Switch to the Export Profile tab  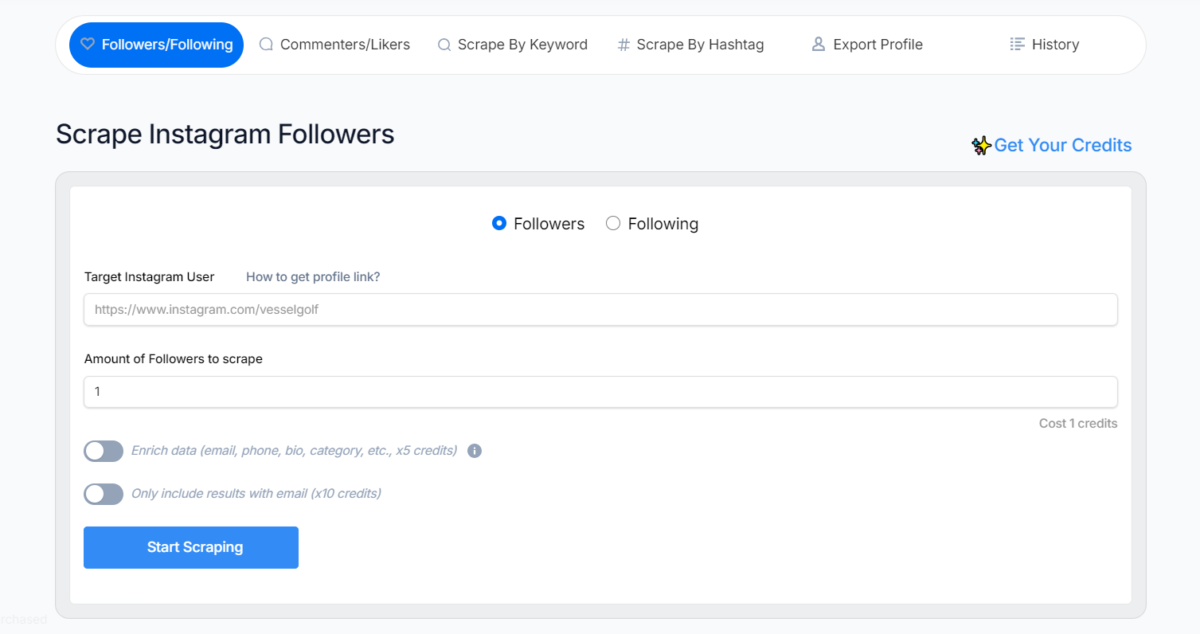(x=877, y=45)
